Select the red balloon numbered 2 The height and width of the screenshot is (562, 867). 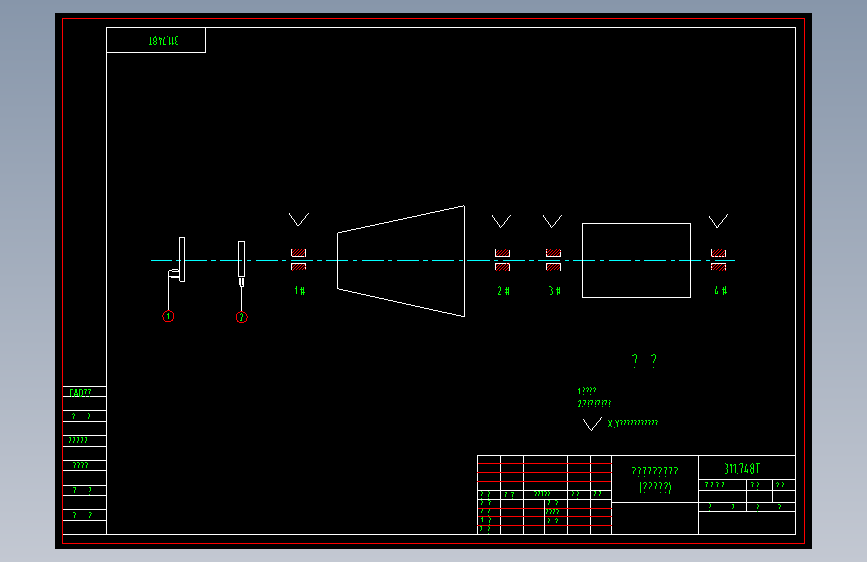(x=242, y=318)
